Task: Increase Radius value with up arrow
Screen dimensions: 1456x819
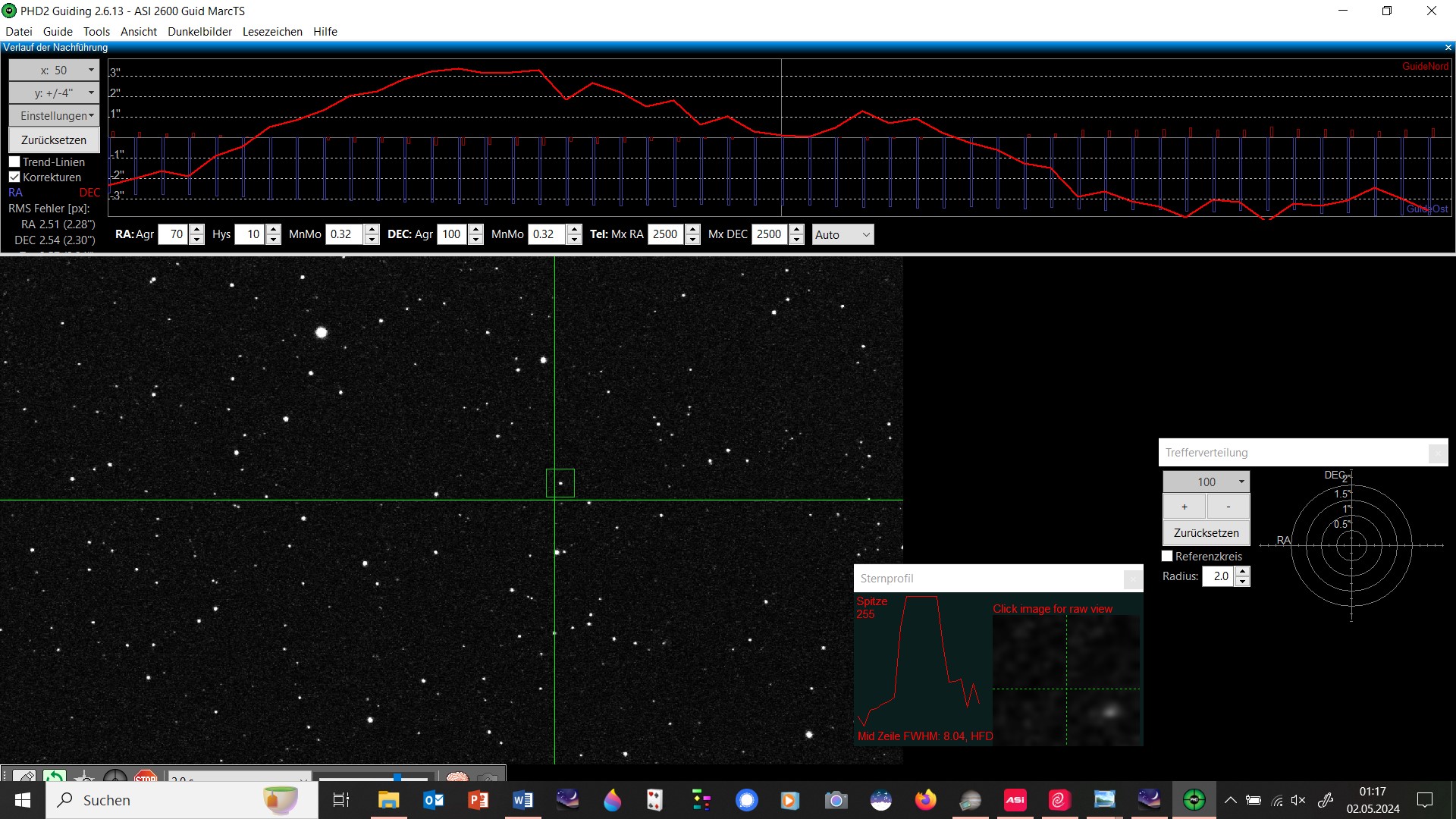Action: [1242, 572]
